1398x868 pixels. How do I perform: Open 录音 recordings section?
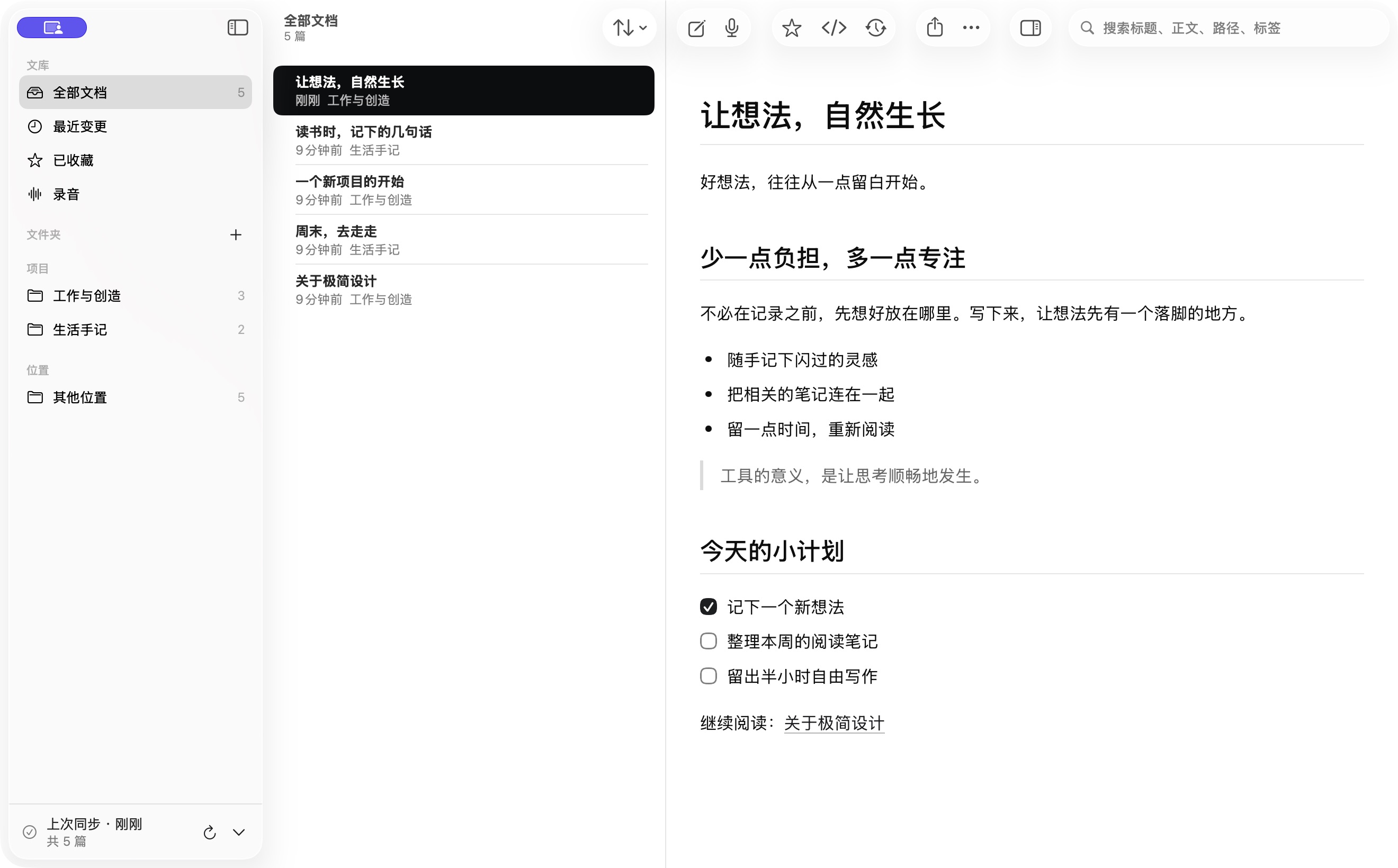136,194
